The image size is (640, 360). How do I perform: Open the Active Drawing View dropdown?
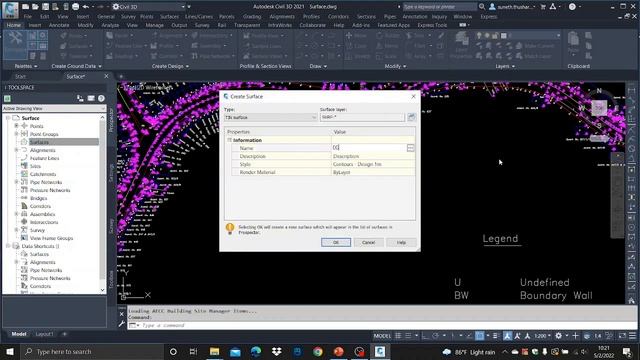tap(54, 109)
